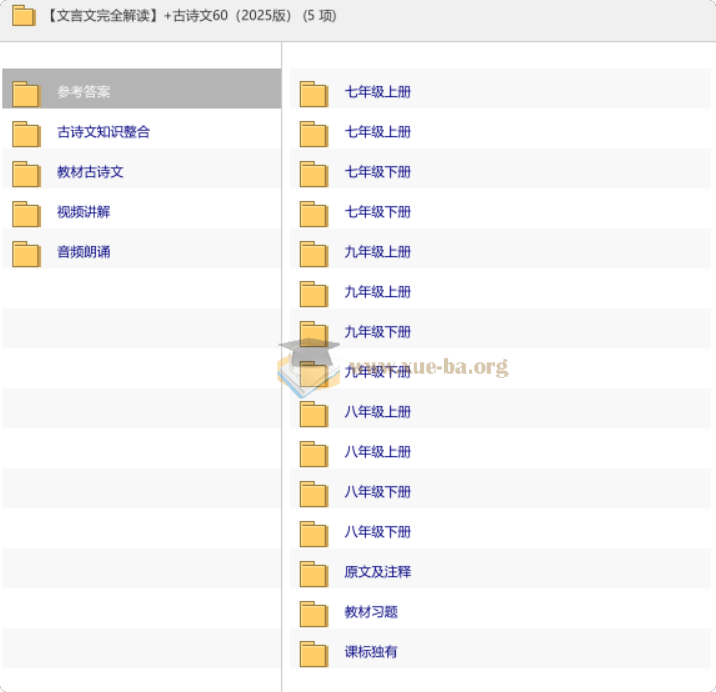Select the 教材习题 text label
716x692 pixels.
click(x=371, y=612)
